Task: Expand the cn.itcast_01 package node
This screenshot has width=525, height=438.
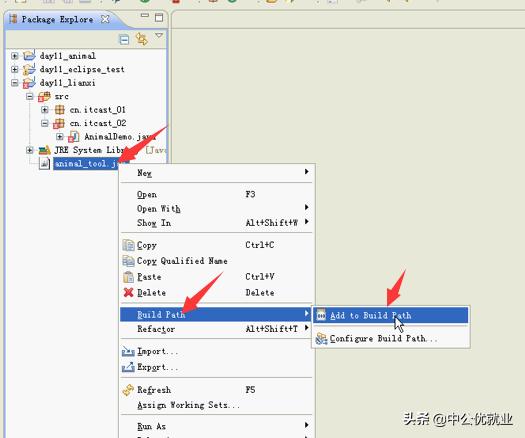Action: (45, 110)
